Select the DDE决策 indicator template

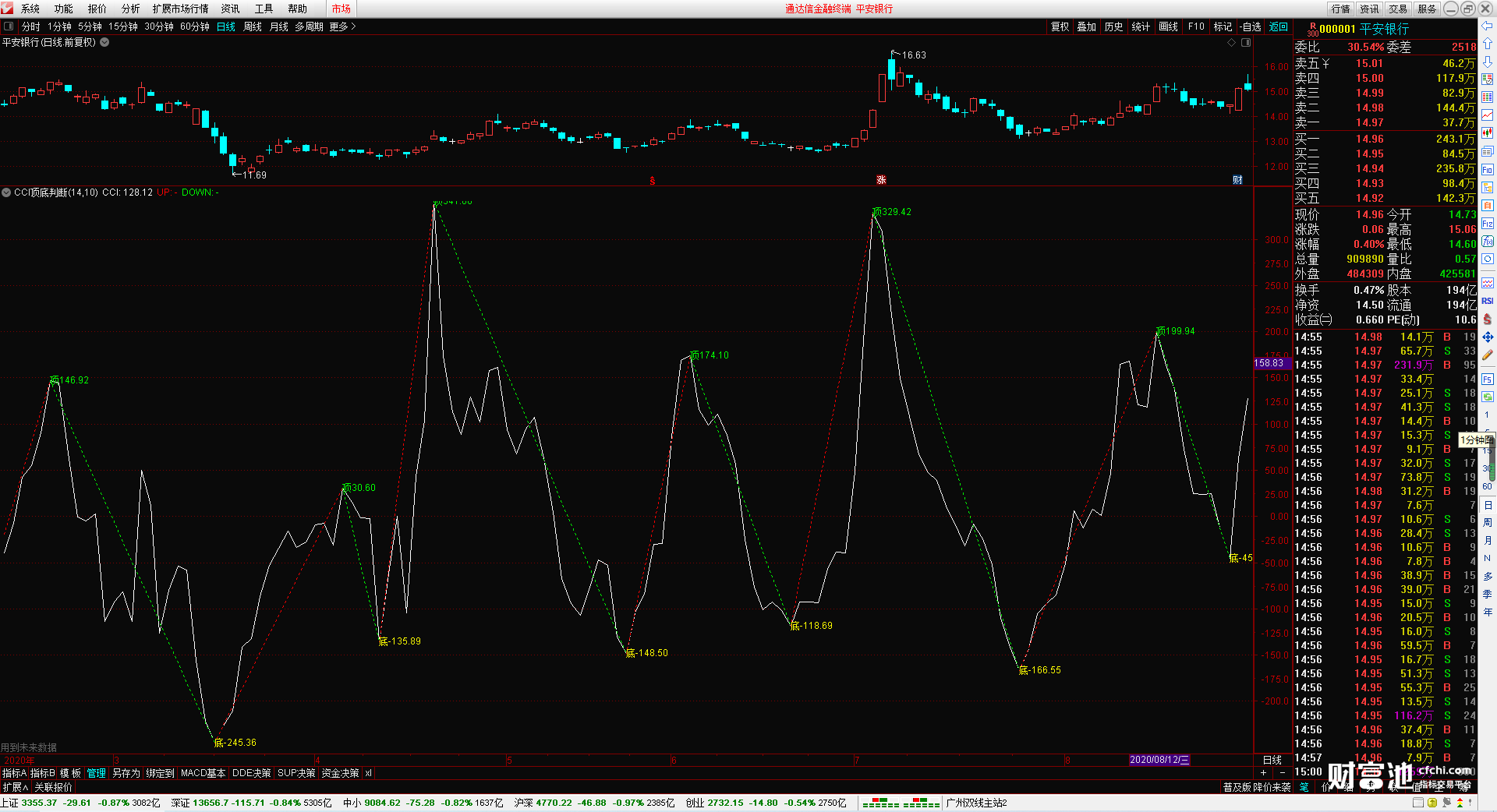[252, 773]
